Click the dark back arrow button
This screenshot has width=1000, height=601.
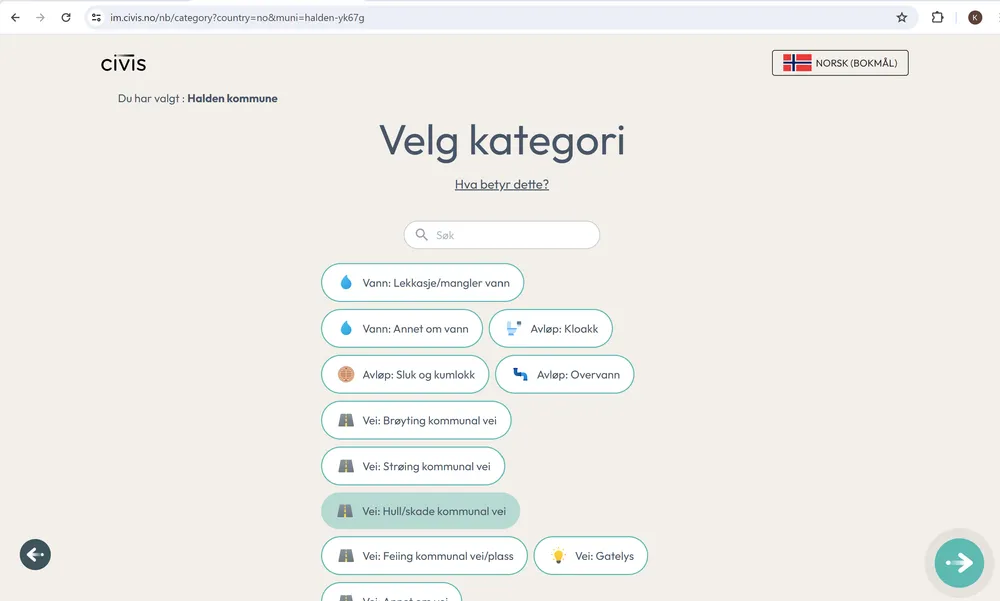(35, 554)
